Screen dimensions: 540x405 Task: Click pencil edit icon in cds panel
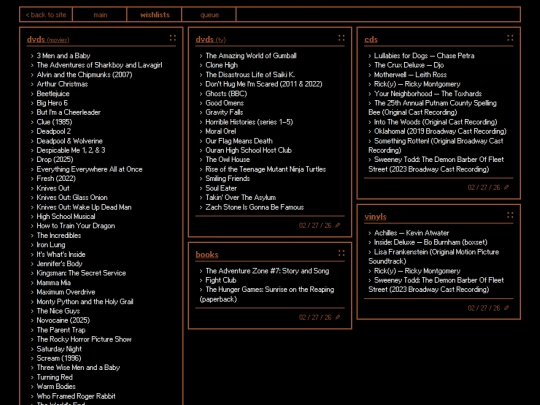click(x=506, y=187)
